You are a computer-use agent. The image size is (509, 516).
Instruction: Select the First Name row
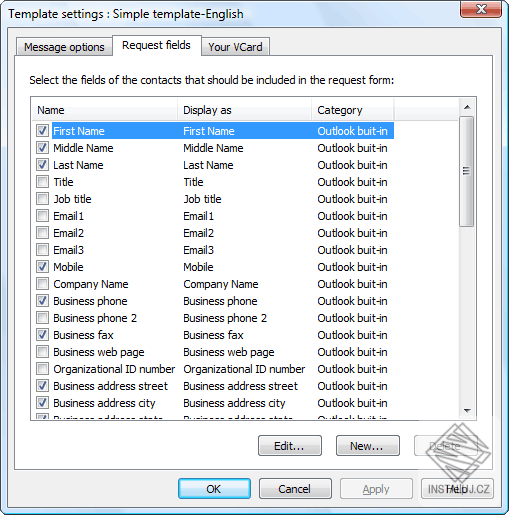(x=223, y=131)
